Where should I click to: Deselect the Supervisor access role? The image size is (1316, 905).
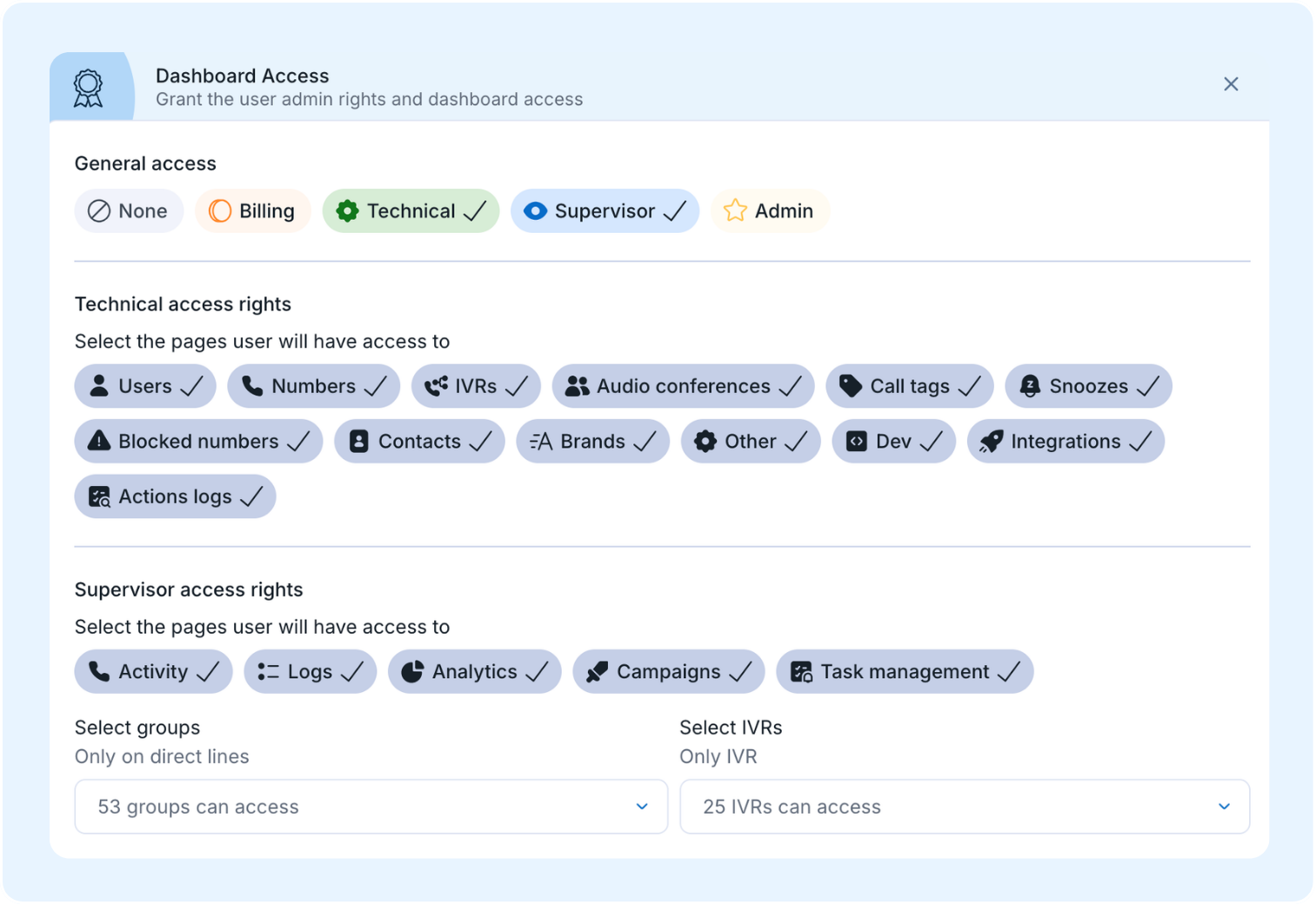coord(605,211)
